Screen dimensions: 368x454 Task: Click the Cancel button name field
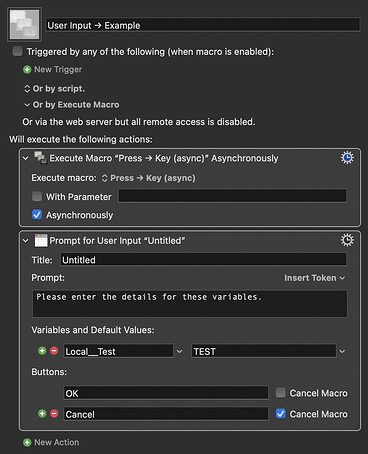click(x=166, y=414)
